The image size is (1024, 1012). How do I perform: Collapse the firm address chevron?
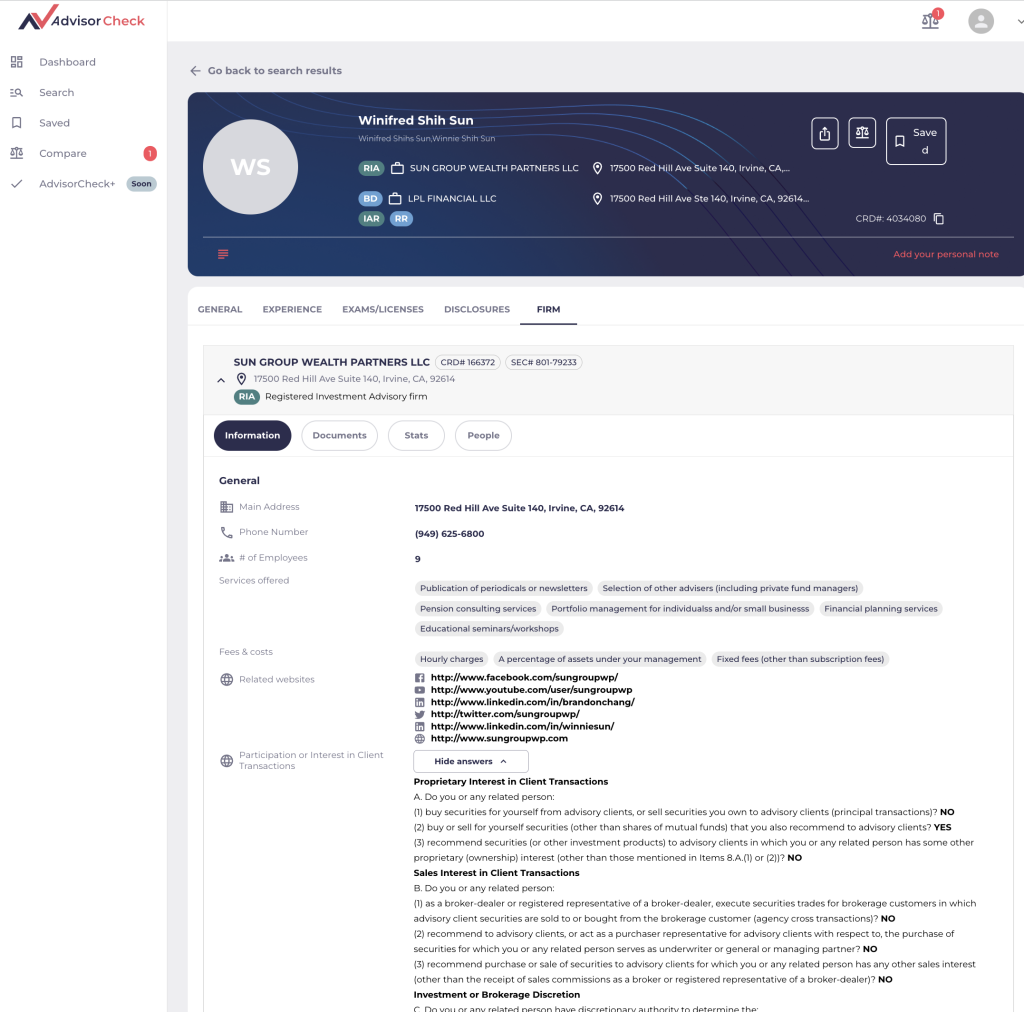pos(221,379)
